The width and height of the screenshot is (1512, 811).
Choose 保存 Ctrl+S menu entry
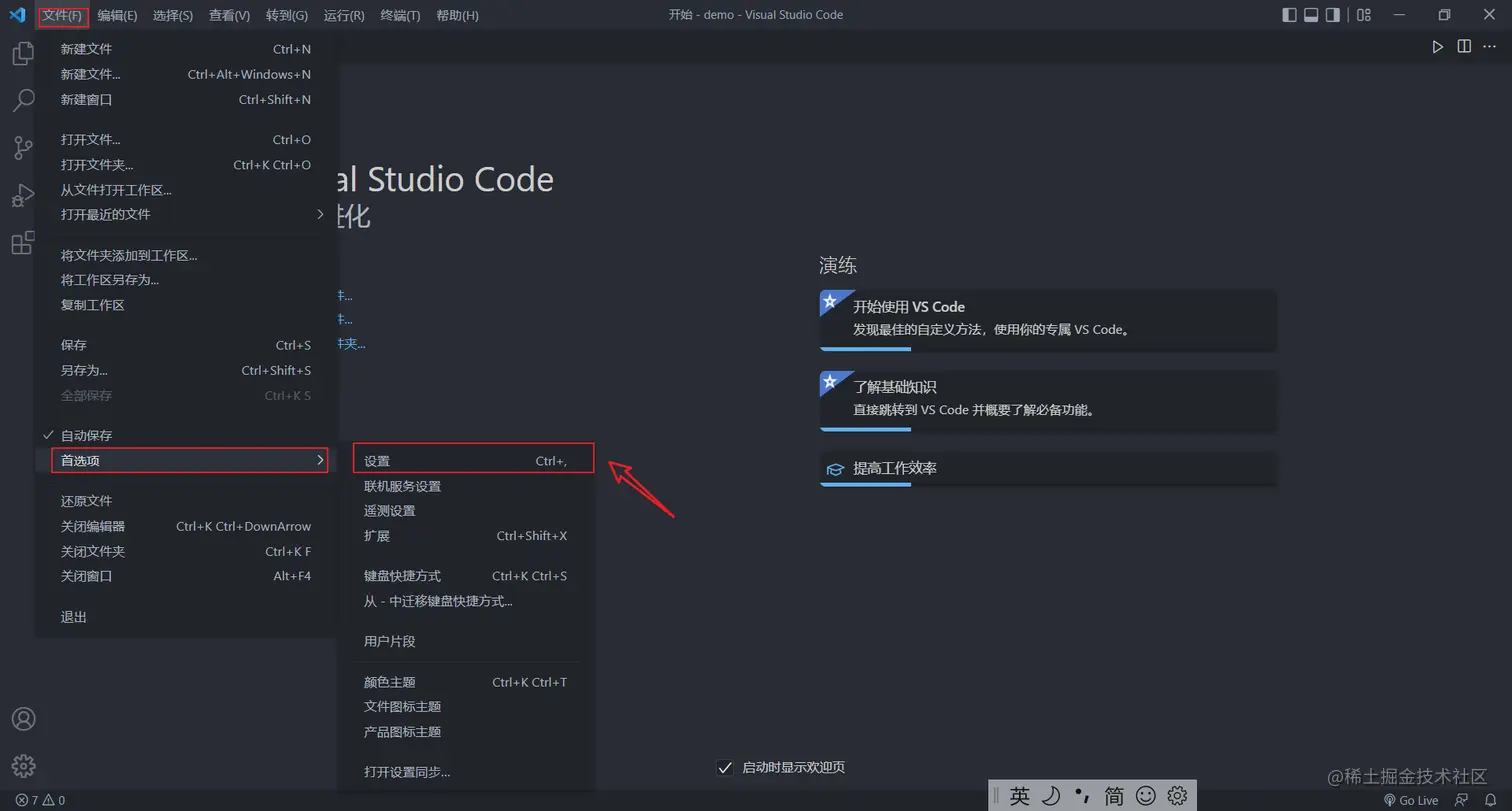187,345
